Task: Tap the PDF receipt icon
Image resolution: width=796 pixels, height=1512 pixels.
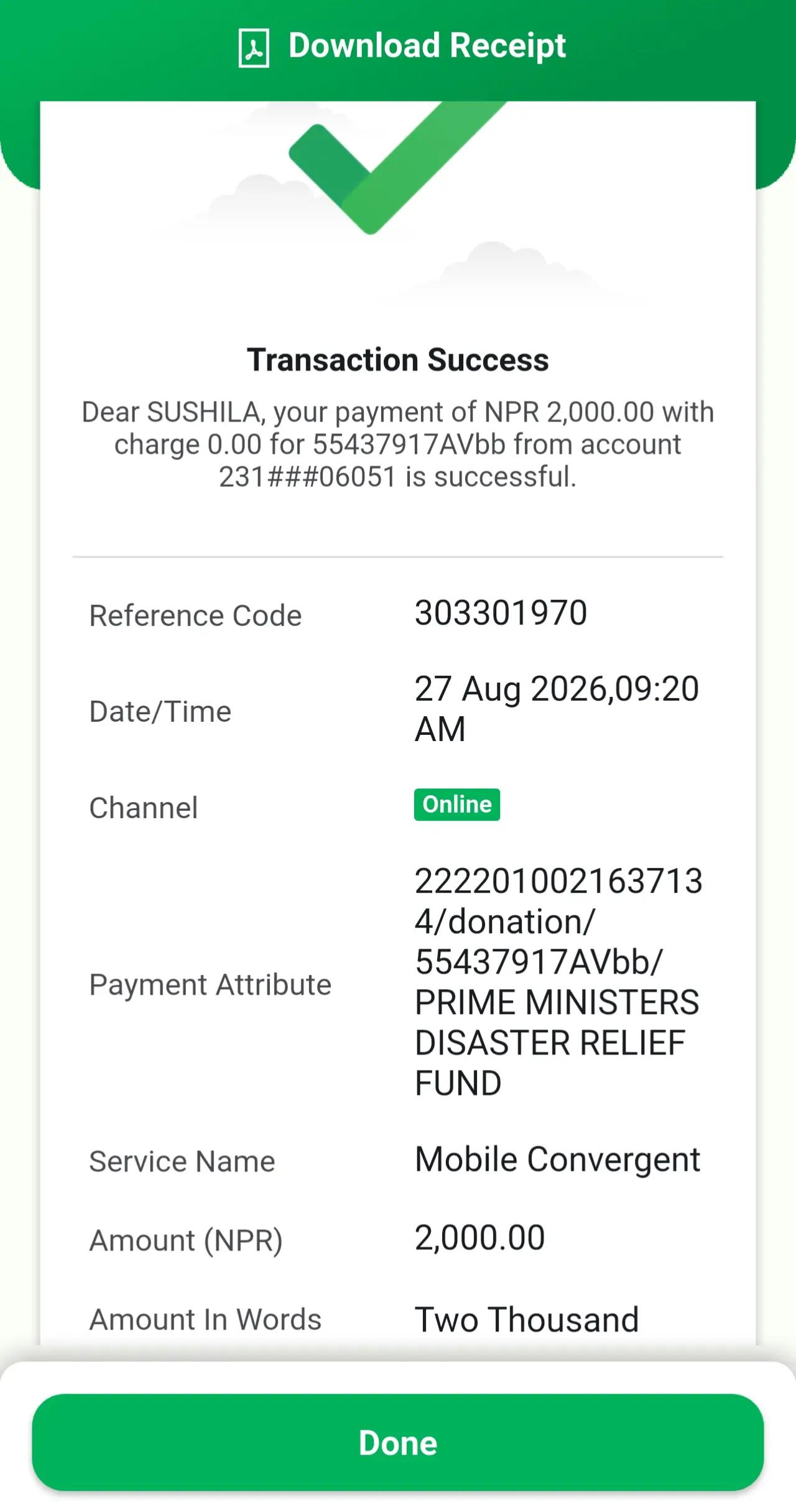Action: 254,47
